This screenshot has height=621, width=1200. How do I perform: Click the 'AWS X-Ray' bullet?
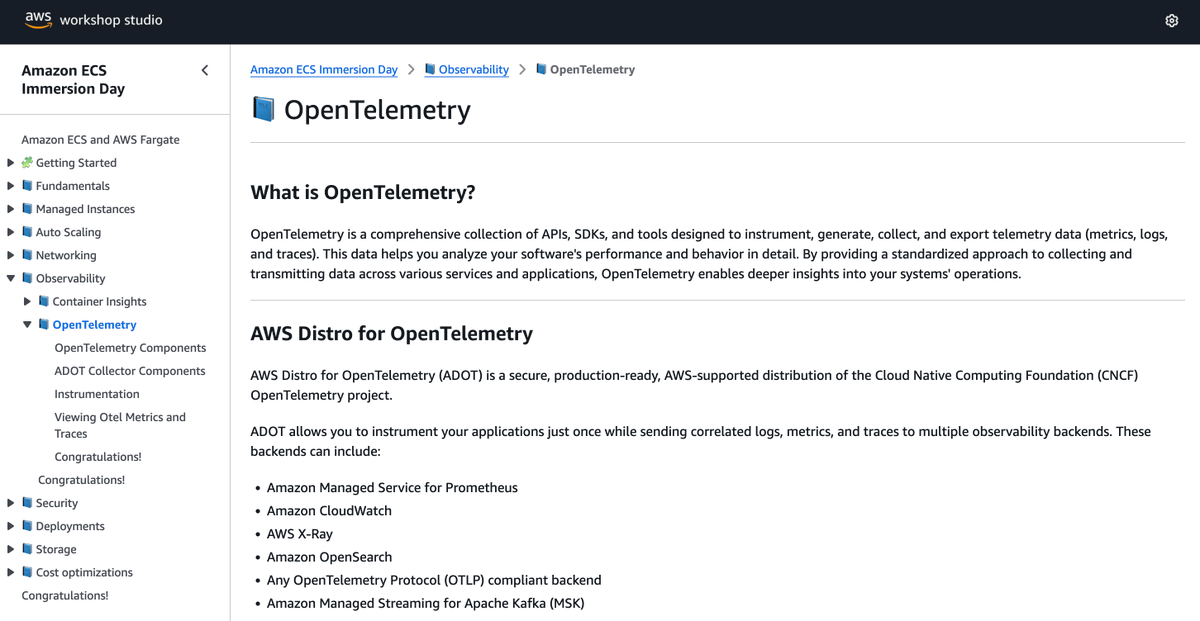300,534
